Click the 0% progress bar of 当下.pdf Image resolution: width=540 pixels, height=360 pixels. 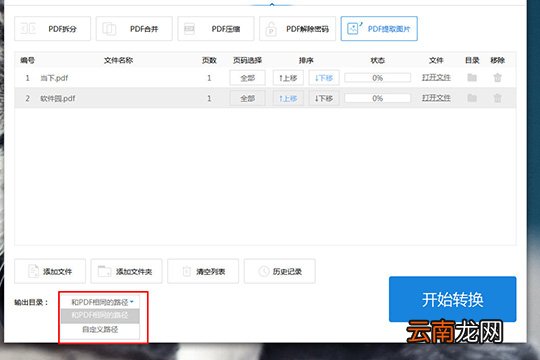(377, 78)
